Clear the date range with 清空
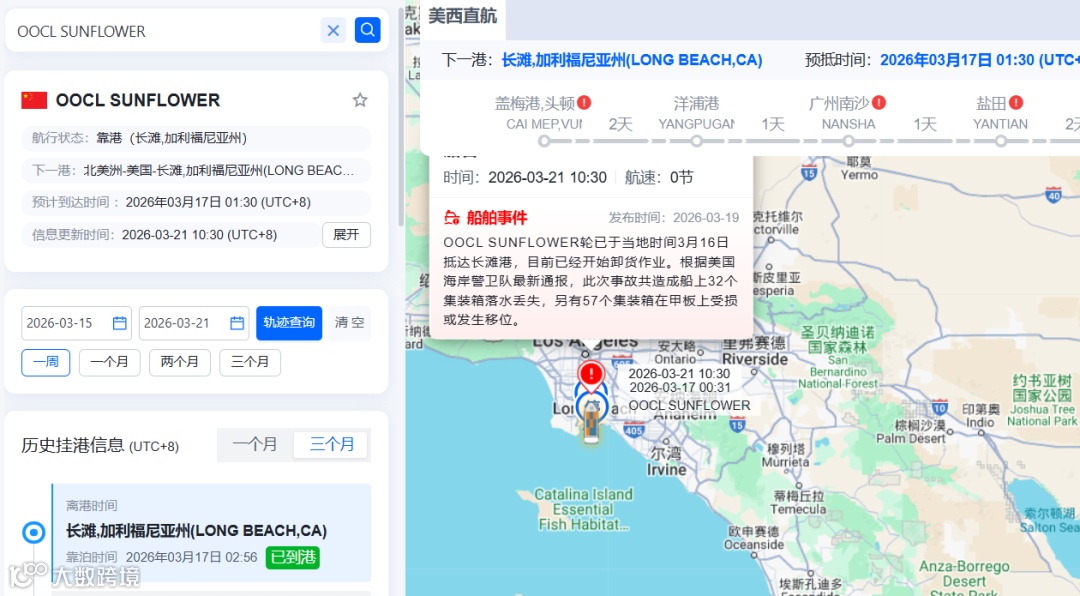The image size is (1080, 596). (x=349, y=322)
